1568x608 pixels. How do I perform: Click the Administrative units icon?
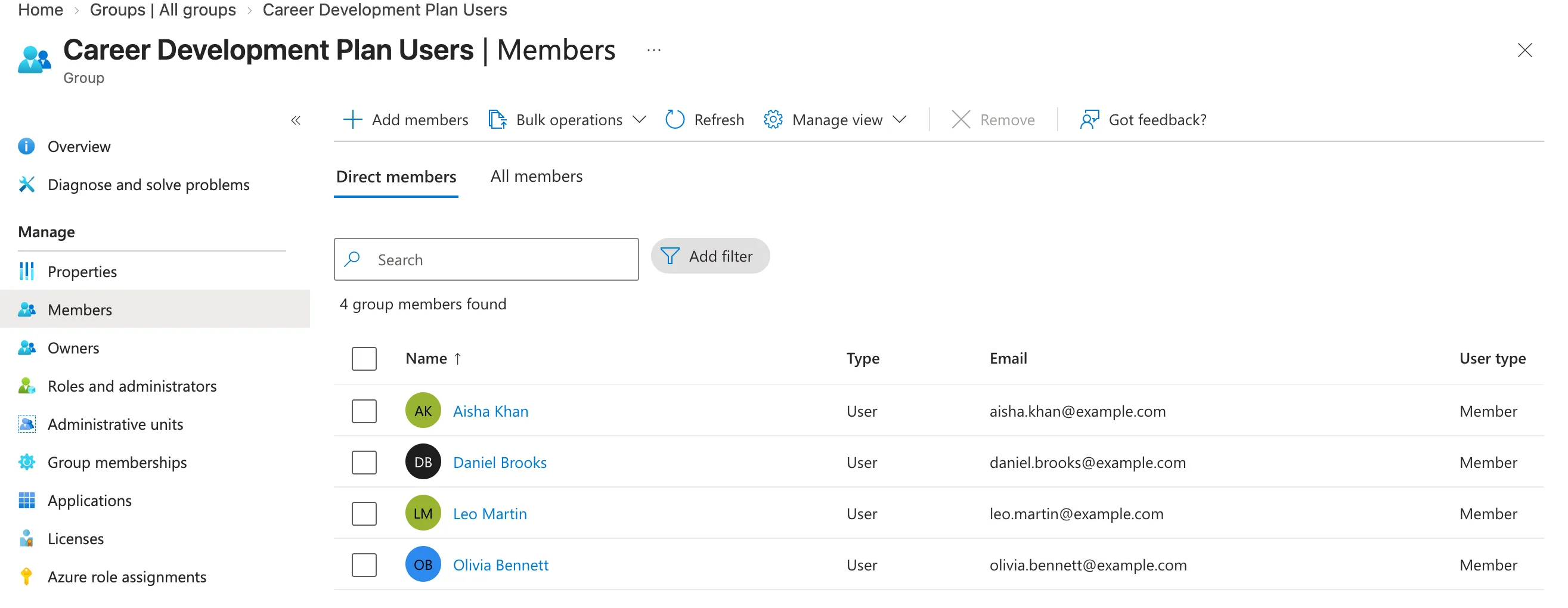pyautogui.click(x=26, y=424)
